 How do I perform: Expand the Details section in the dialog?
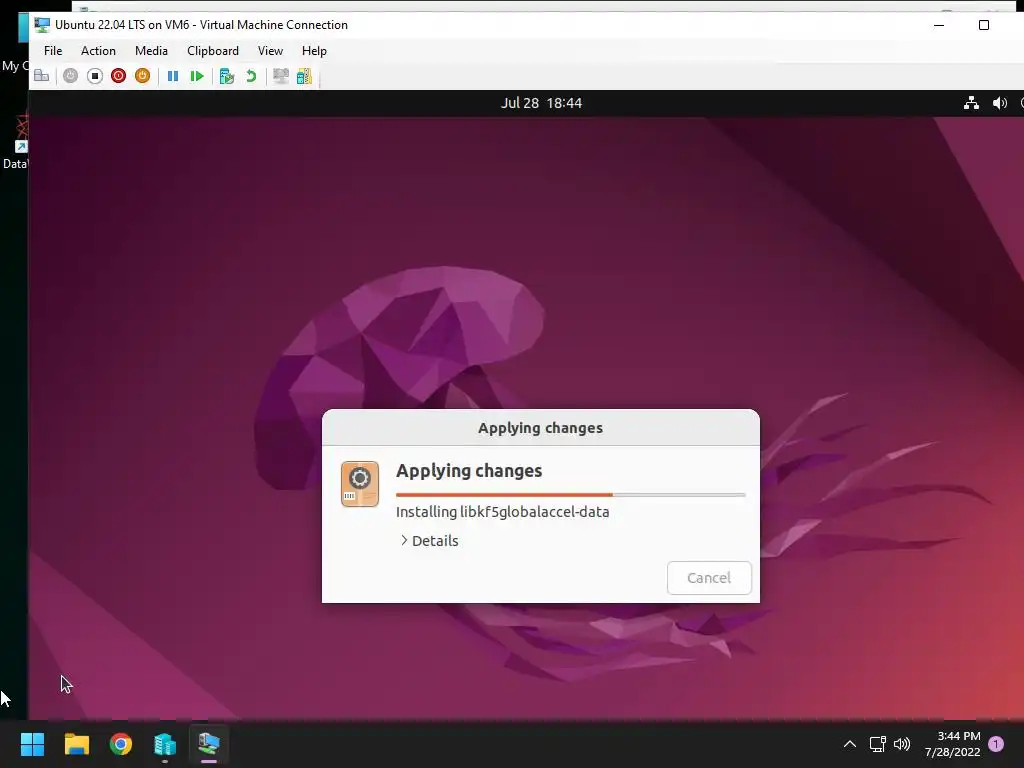coord(429,541)
